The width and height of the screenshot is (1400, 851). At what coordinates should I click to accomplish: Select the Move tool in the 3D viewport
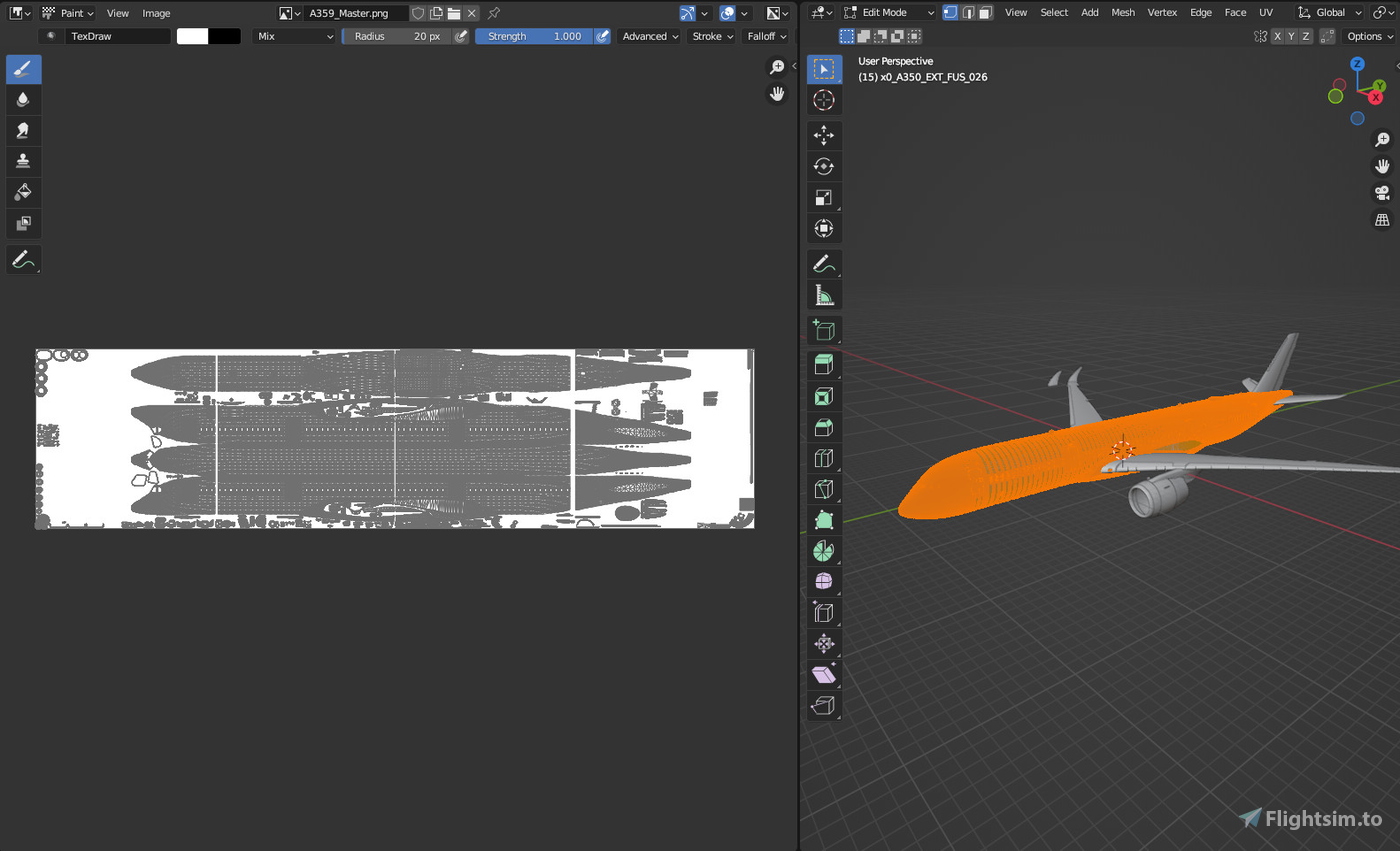click(823, 135)
